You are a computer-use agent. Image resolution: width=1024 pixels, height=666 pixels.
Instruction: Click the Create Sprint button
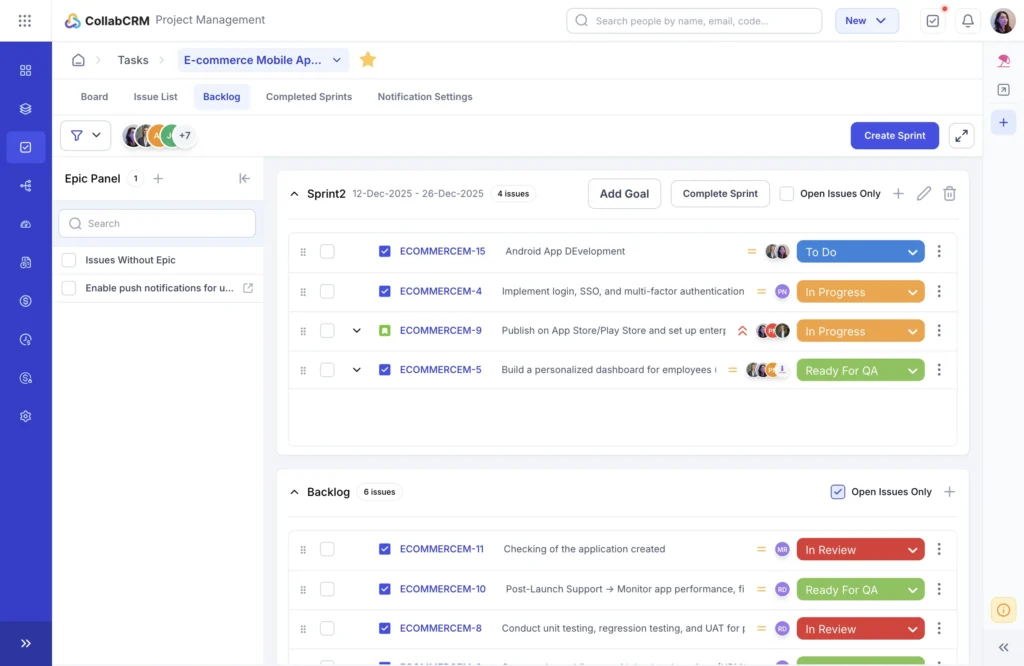pos(894,135)
